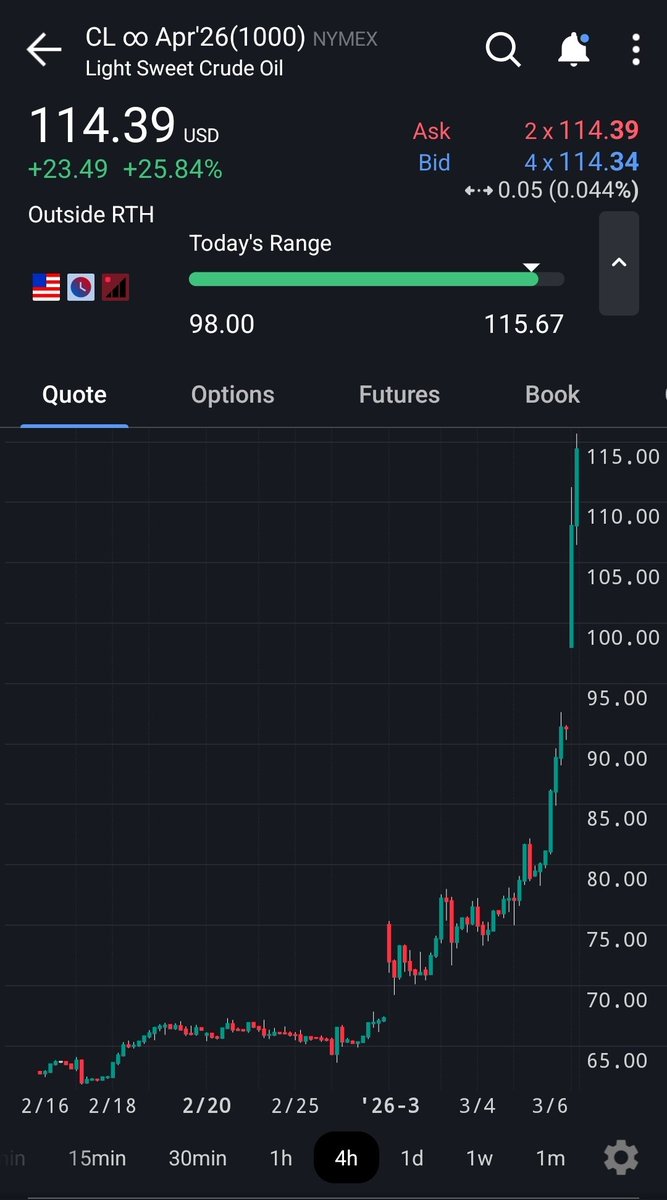Tap the '26-3 date axis label
Viewport: 667px width, 1200px height.
tap(390, 1105)
